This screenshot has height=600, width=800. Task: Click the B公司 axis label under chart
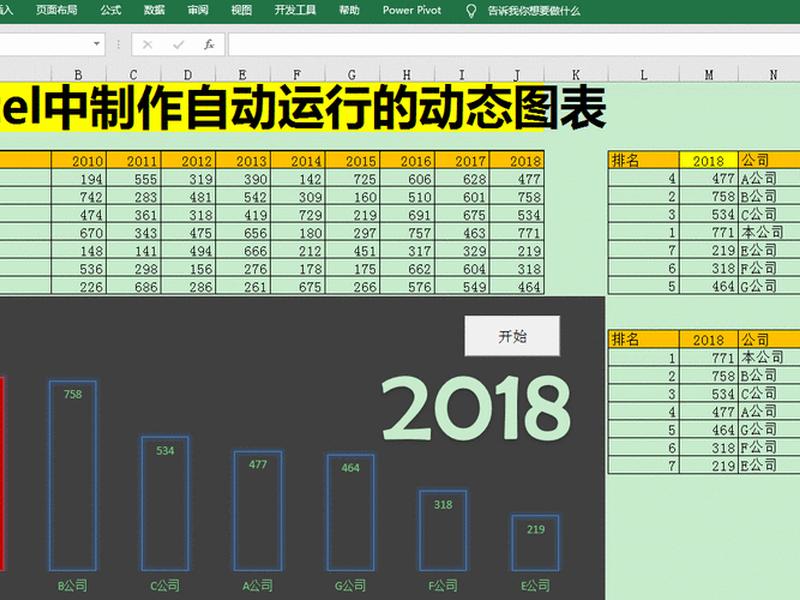pyautogui.click(x=72, y=585)
